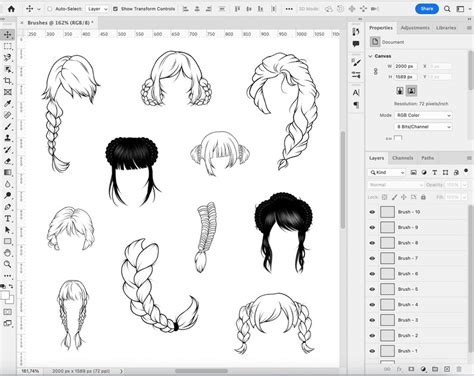This screenshot has width=474, height=376.
Task: Switch to the Channels tab
Action: (x=403, y=158)
